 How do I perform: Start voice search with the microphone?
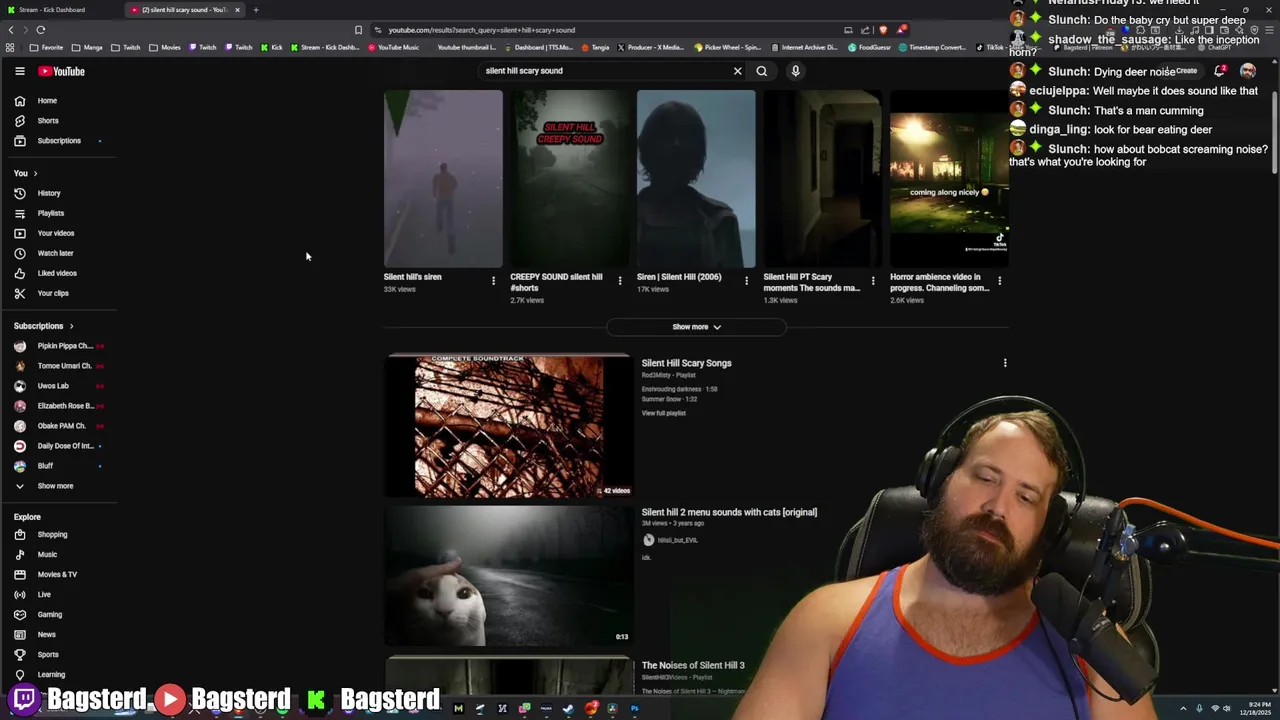point(795,71)
